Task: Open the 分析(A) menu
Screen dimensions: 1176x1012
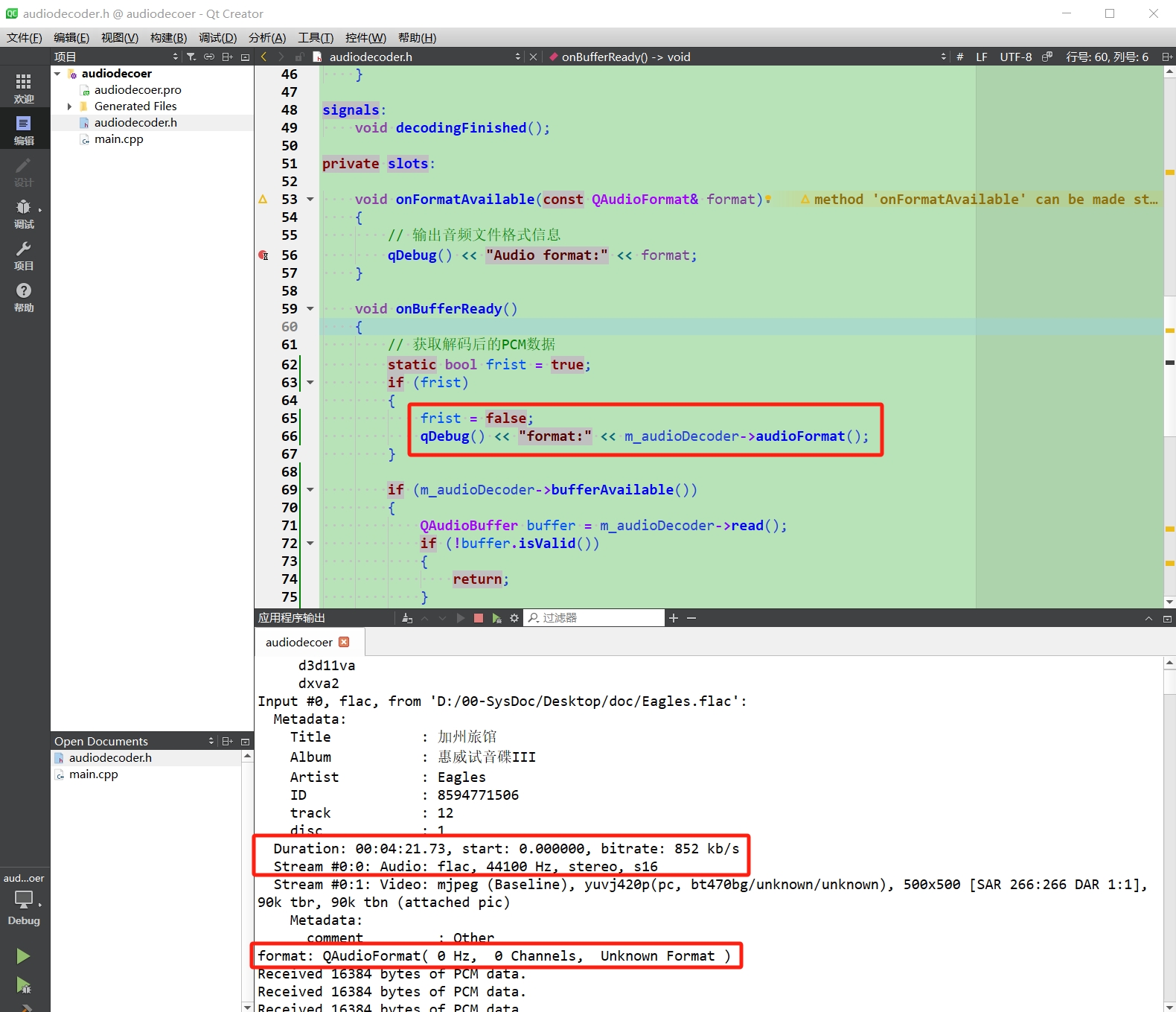Action: [x=267, y=38]
